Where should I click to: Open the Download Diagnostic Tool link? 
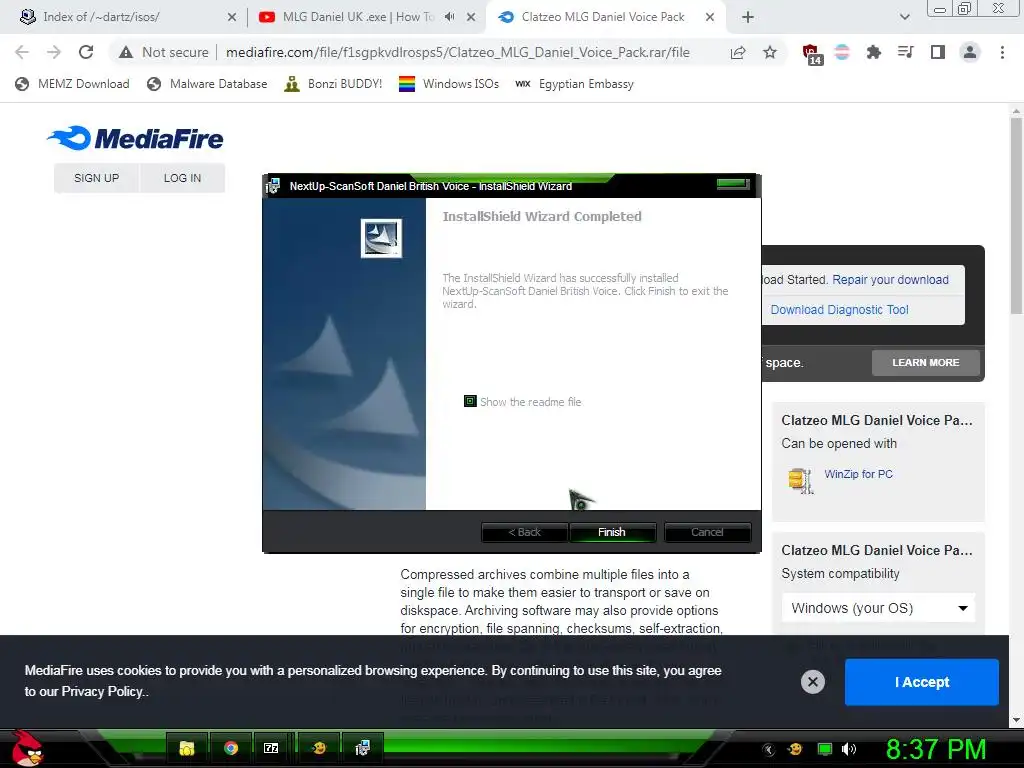tap(839, 310)
